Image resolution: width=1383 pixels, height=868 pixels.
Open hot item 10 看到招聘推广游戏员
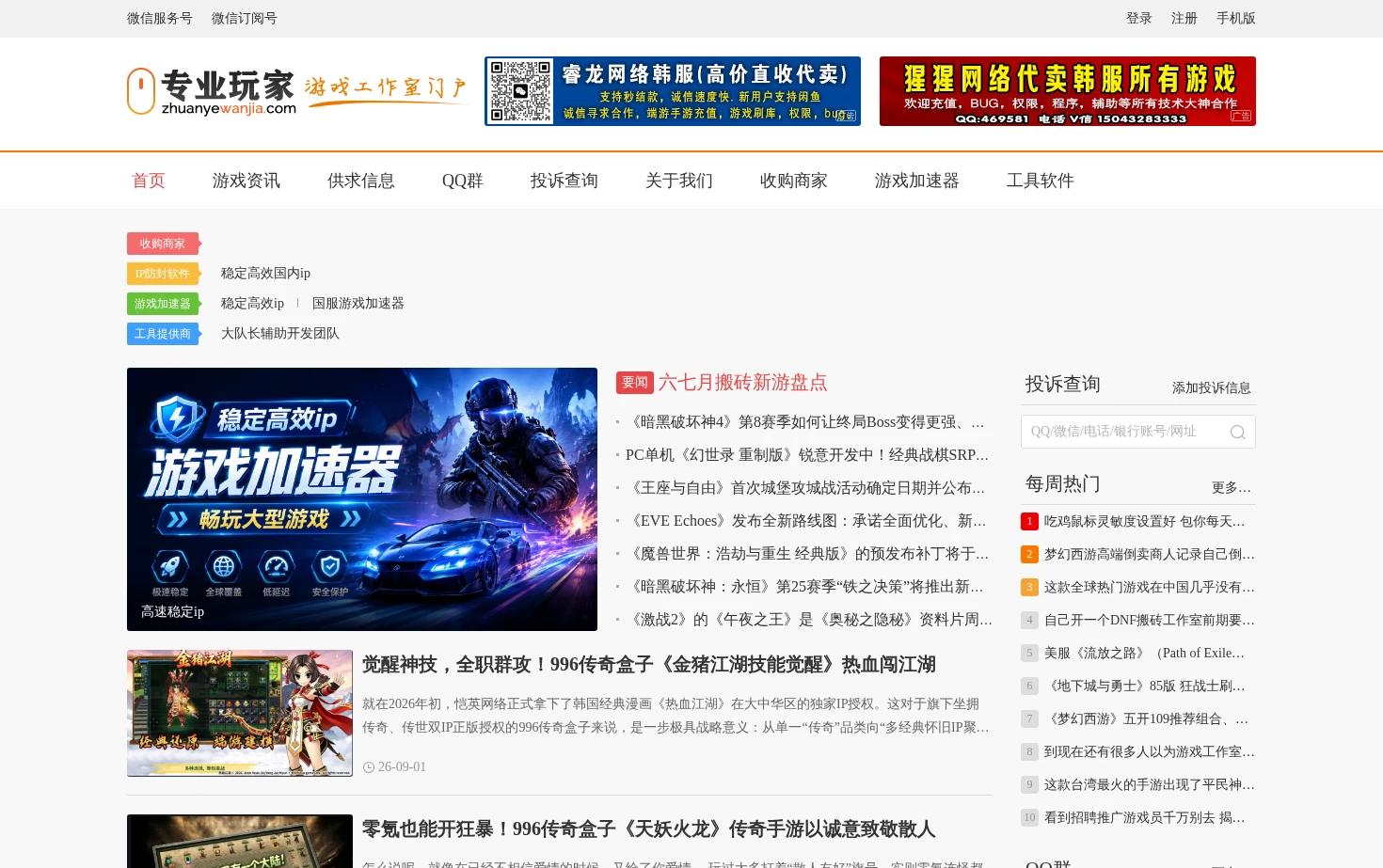click(x=1144, y=817)
